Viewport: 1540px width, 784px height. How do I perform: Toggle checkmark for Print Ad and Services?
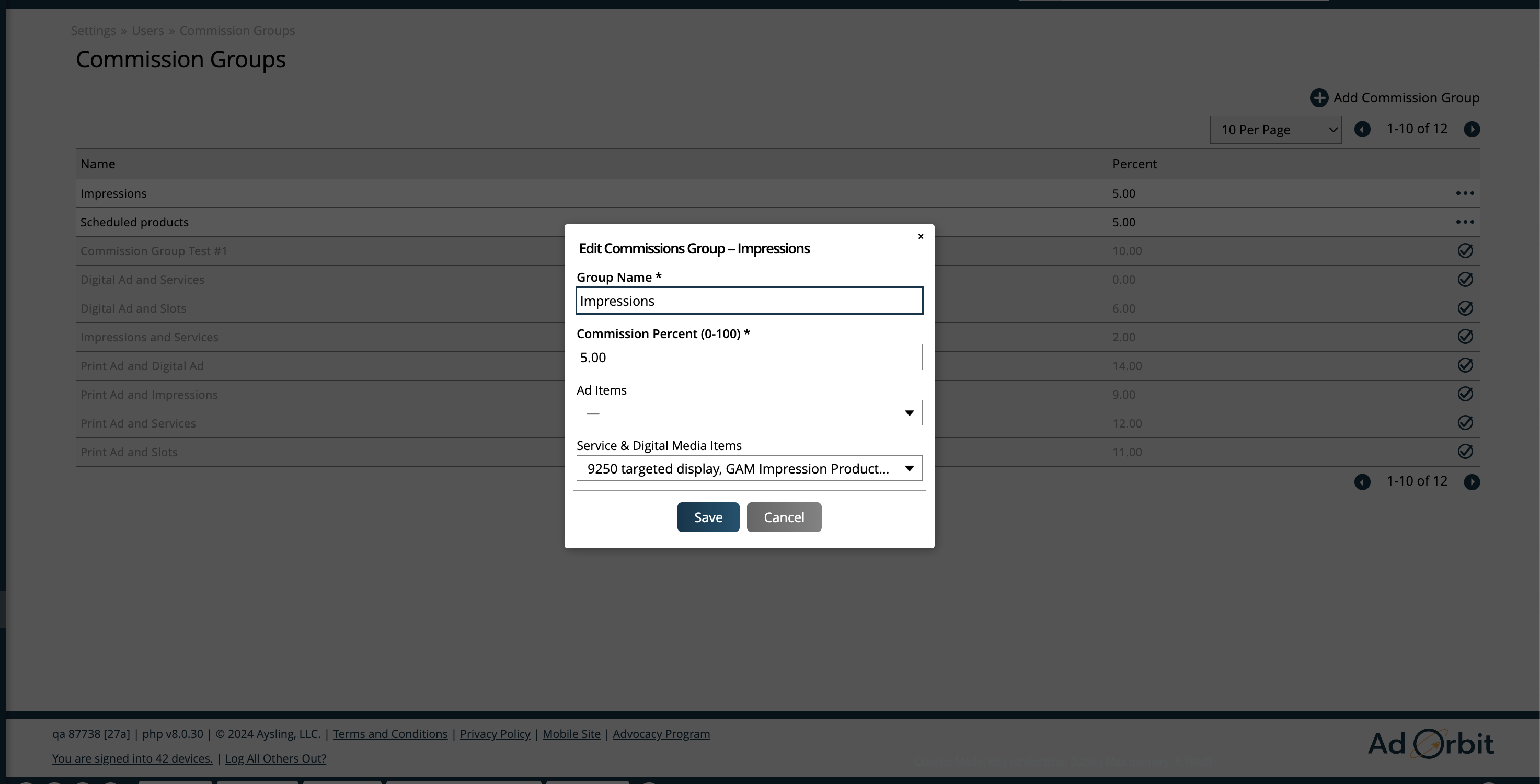click(x=1465, y=422)
